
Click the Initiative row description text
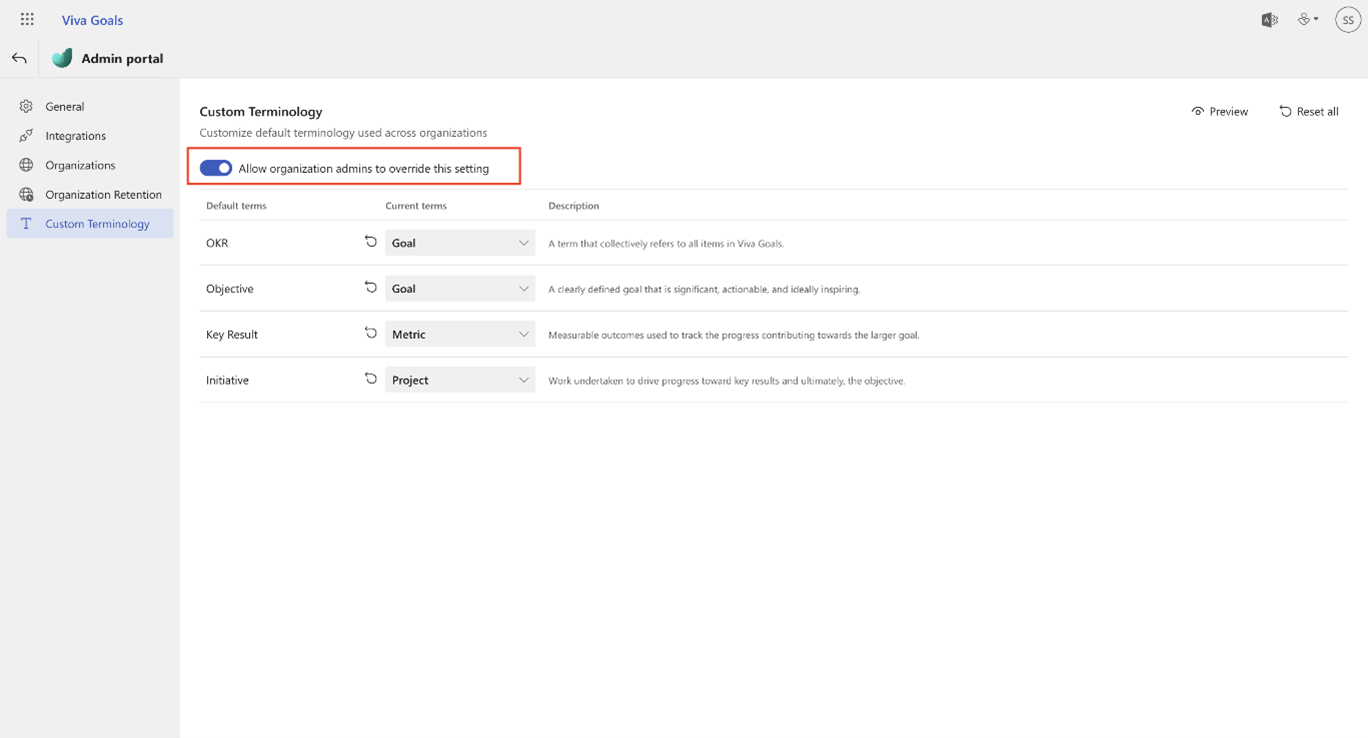726,381
